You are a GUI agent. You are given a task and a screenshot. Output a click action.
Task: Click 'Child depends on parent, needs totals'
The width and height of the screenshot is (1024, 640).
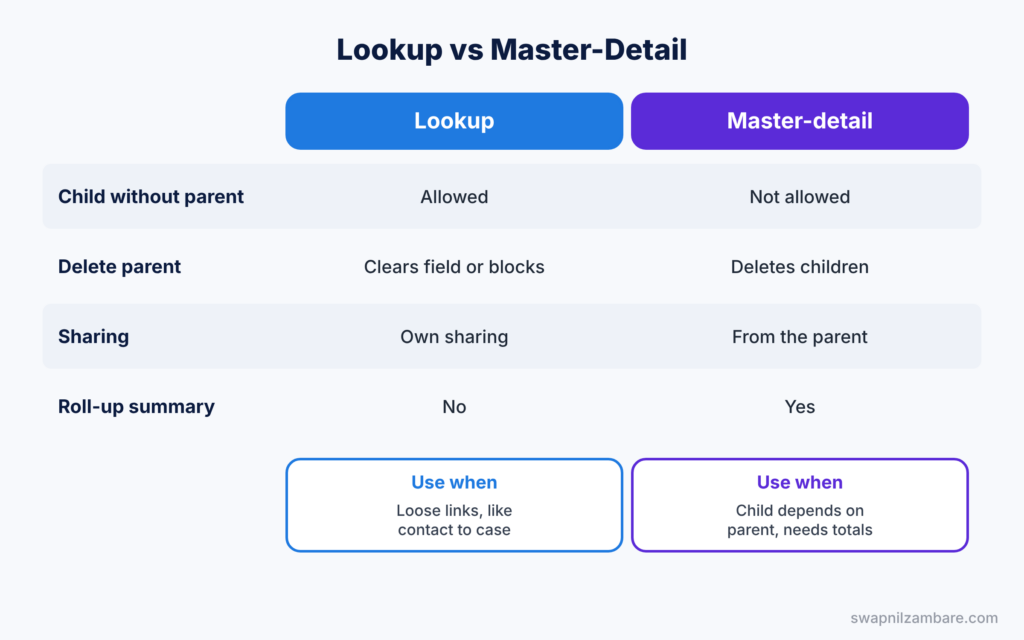799,520
